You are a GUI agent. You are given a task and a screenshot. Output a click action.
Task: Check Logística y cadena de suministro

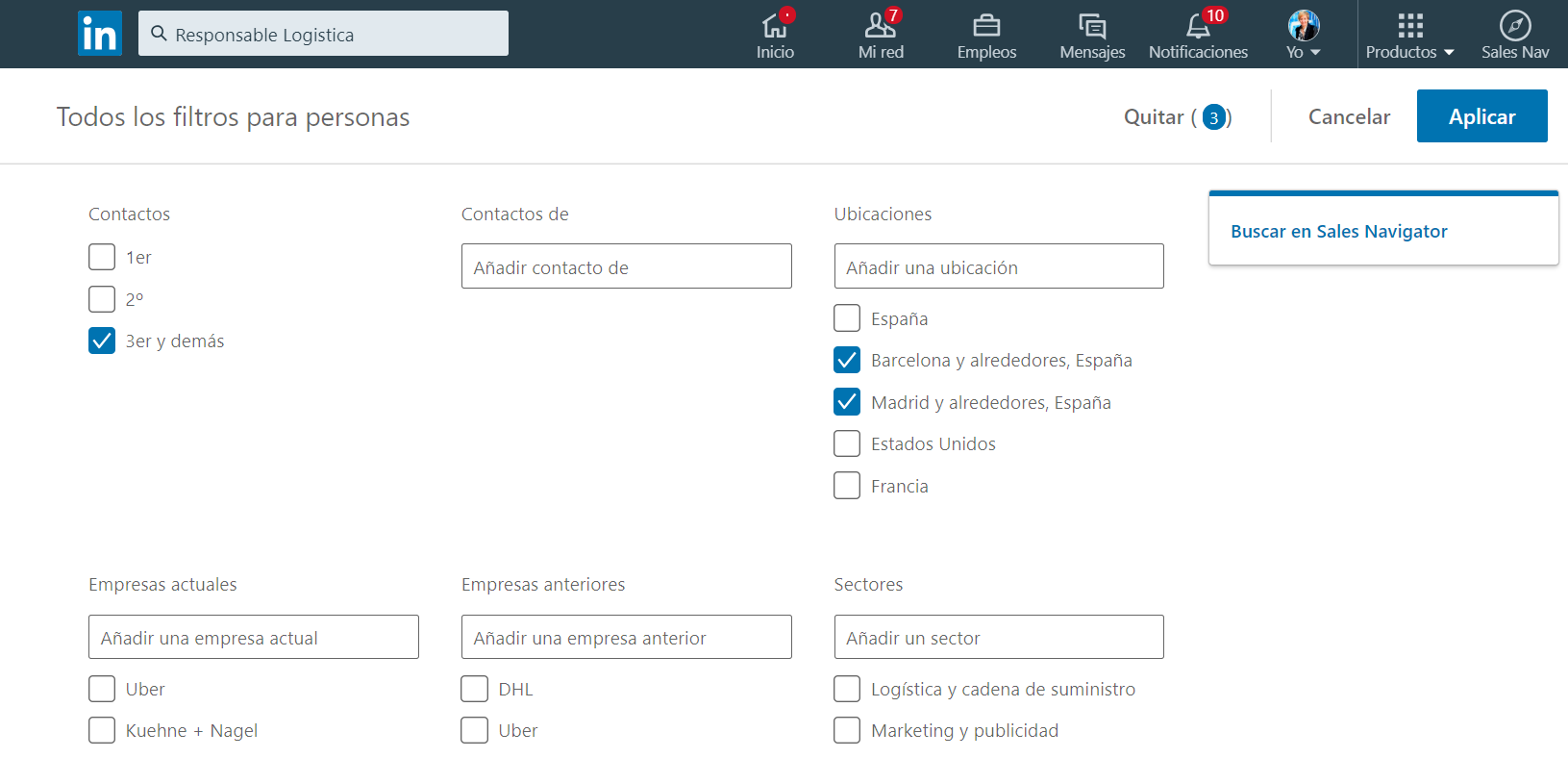(x=847, y=689)
